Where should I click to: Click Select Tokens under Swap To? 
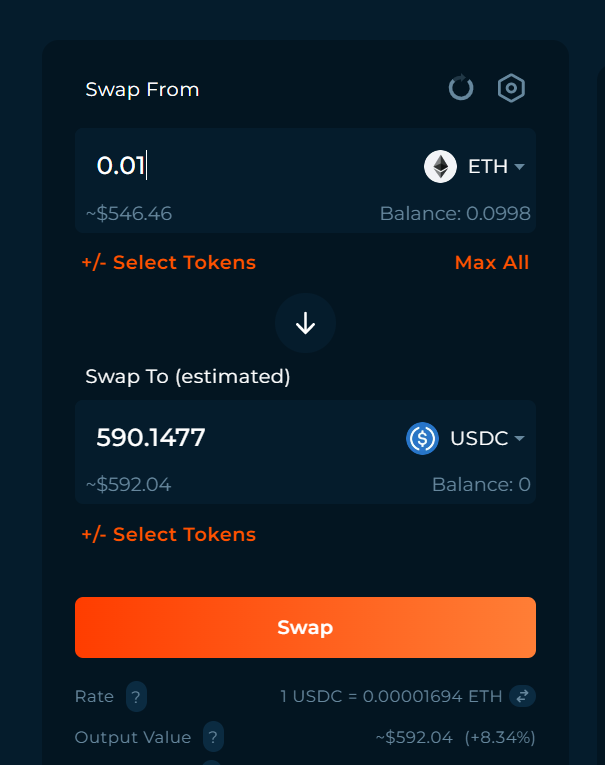[x=169, y=534]
